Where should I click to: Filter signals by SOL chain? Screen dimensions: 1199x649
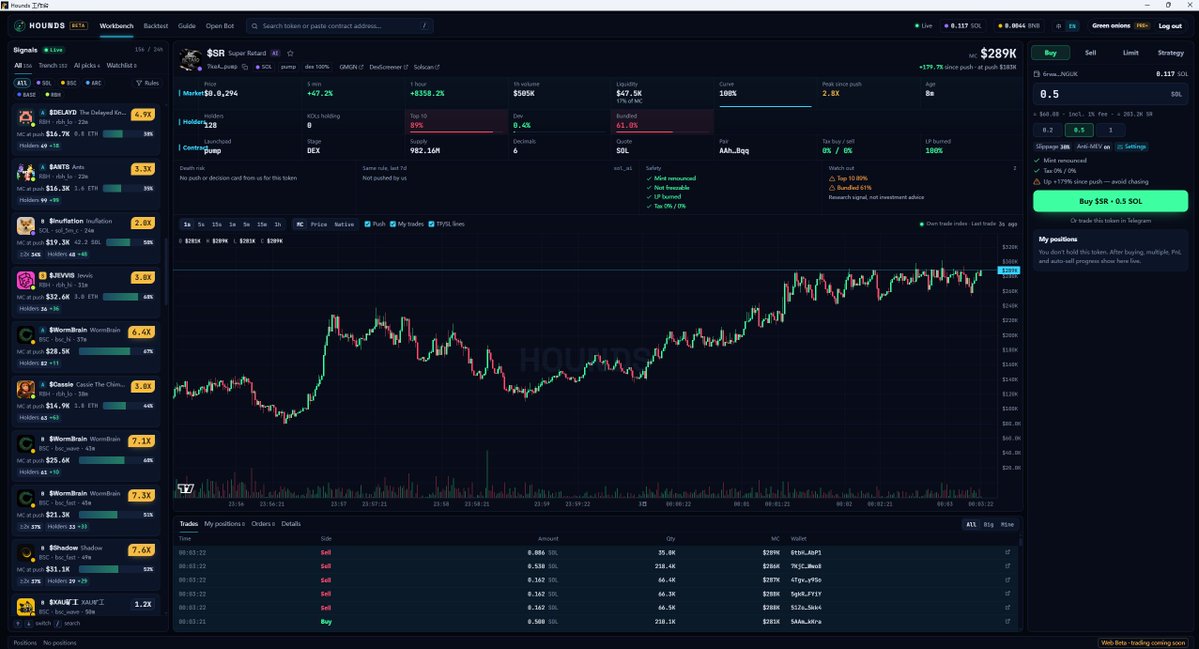(44, 83)
